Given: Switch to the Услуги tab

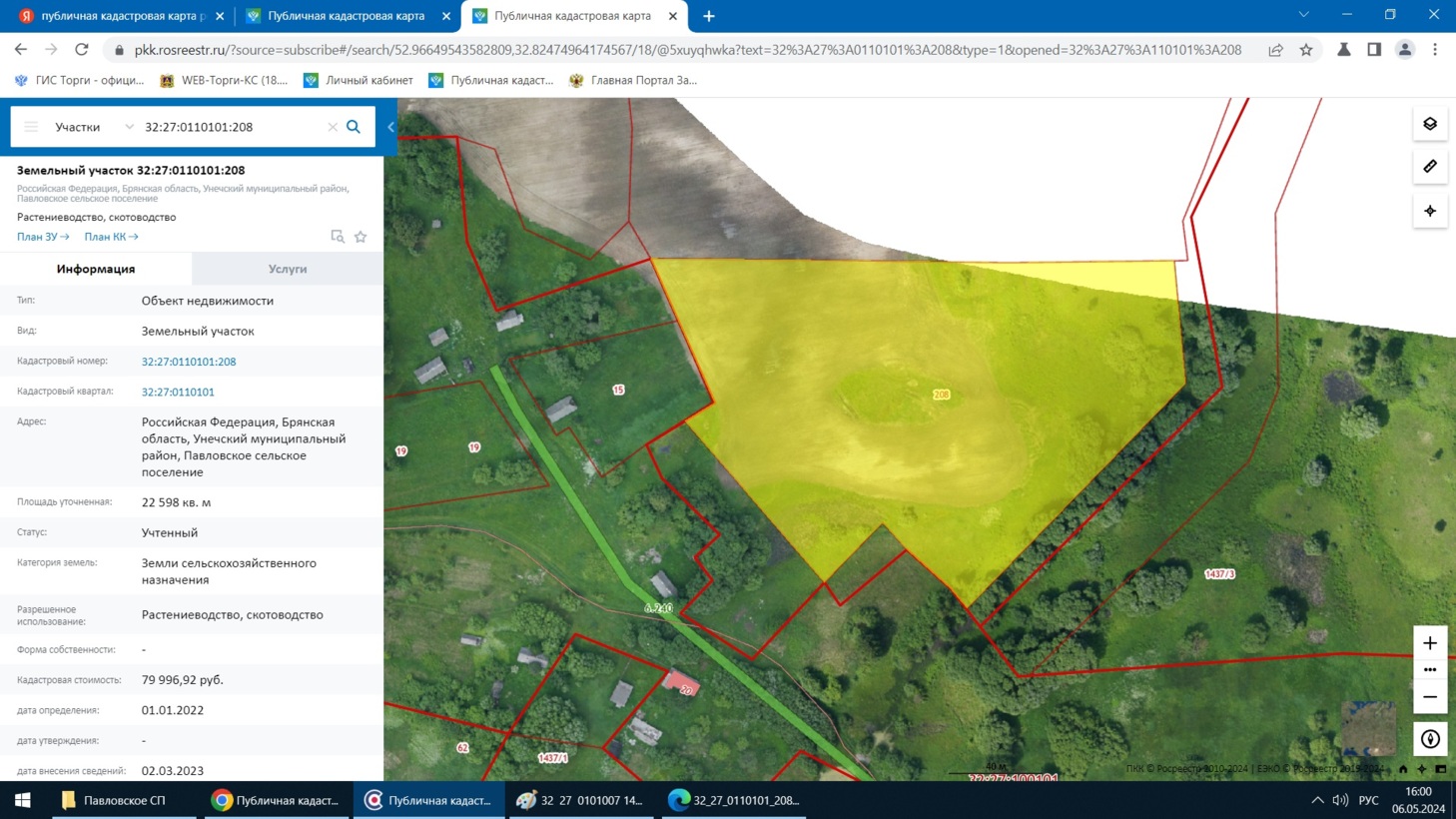Looking at the screenshot, I should [288, 269].
